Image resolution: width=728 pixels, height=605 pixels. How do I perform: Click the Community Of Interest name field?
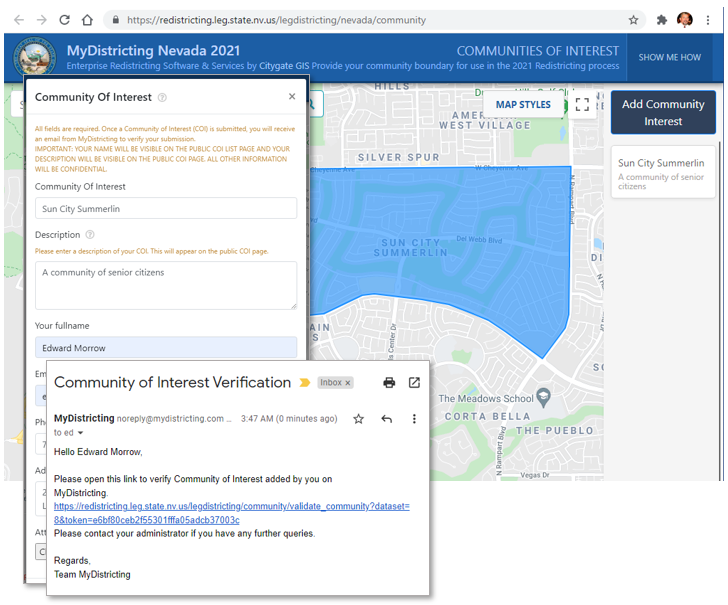[166, 208]
